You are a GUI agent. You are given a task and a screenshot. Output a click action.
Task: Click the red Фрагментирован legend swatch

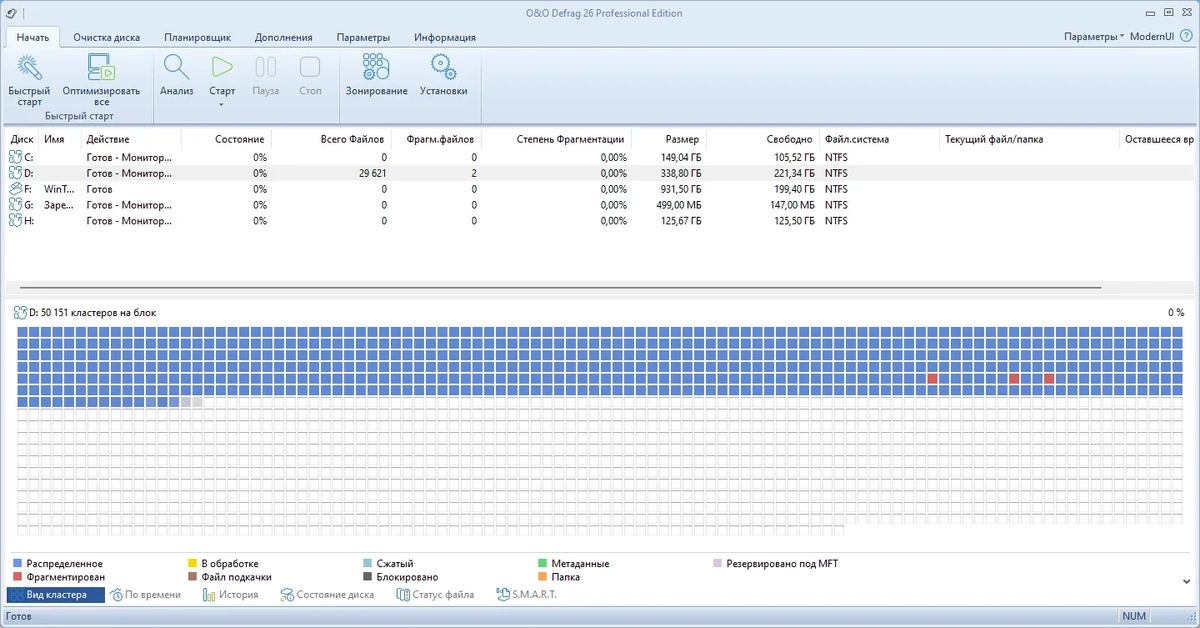pyautogui.click(x=19, y=577)
